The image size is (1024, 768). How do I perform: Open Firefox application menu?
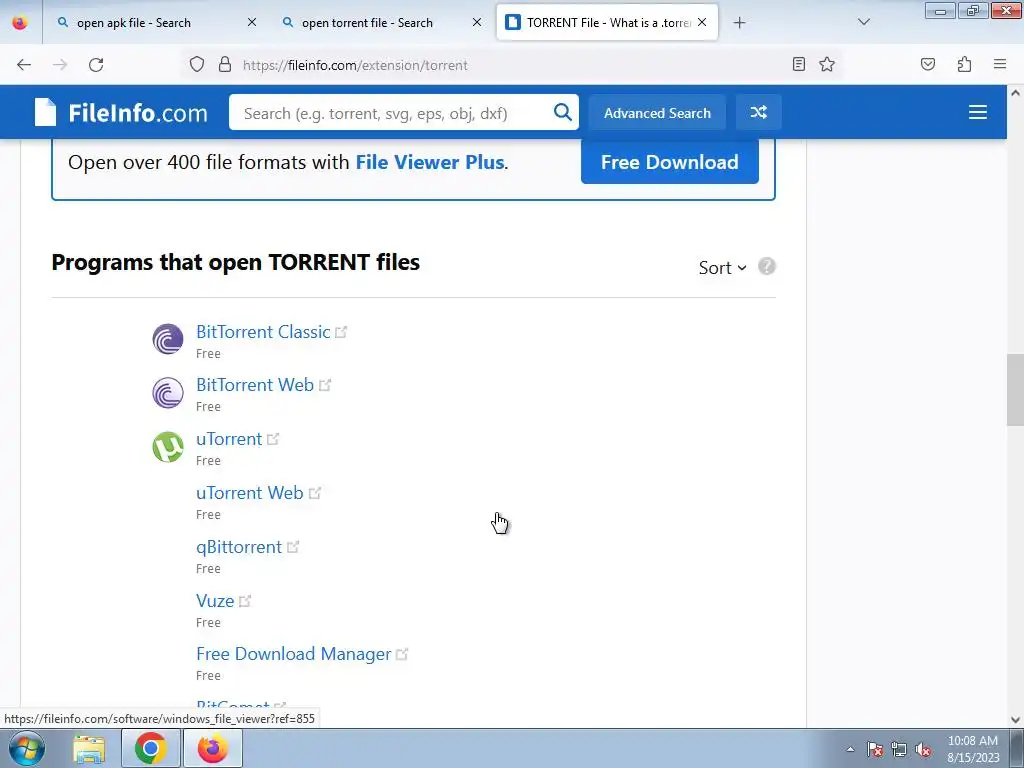(999, 64)
